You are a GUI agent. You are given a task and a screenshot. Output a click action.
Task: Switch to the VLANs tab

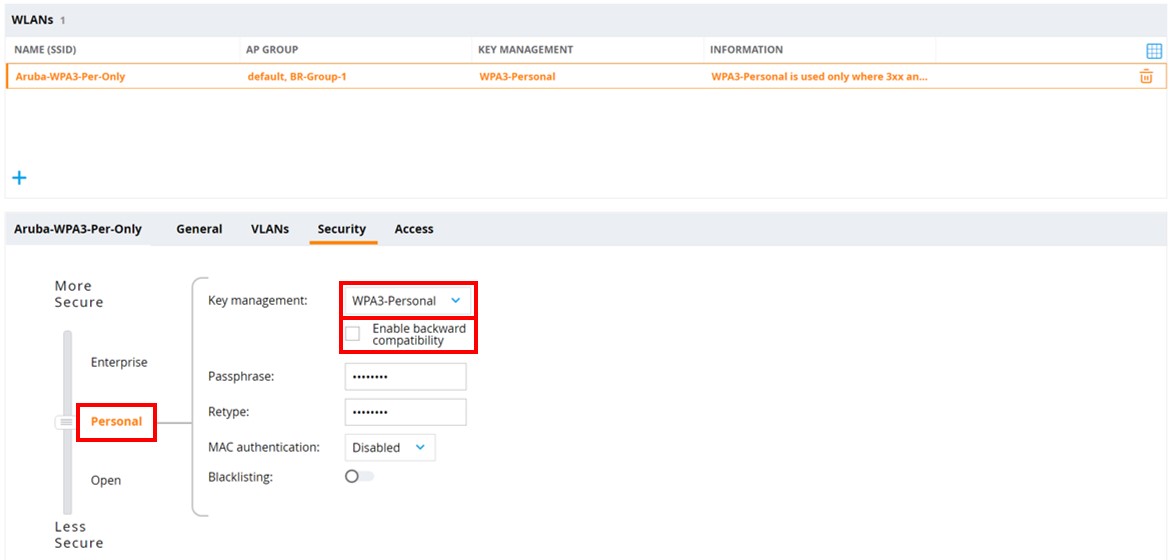[x=270, y=229]
